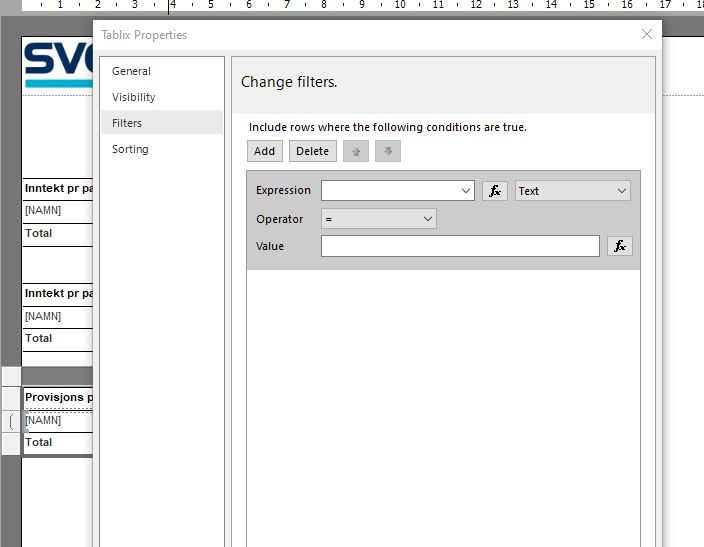This screenshot has height=547, width=704.
Task: Delete the selected filter
Action: [312, 151]
